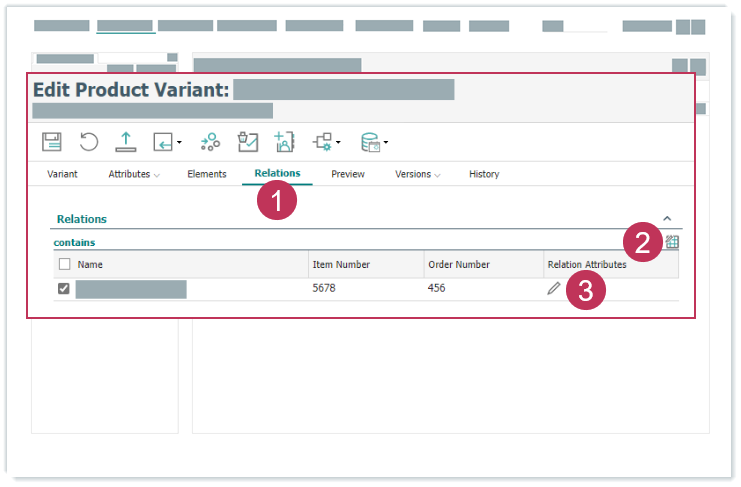741x487 pixels.
Task: Click the three-circles workflow icon
Action: (210, 142)
